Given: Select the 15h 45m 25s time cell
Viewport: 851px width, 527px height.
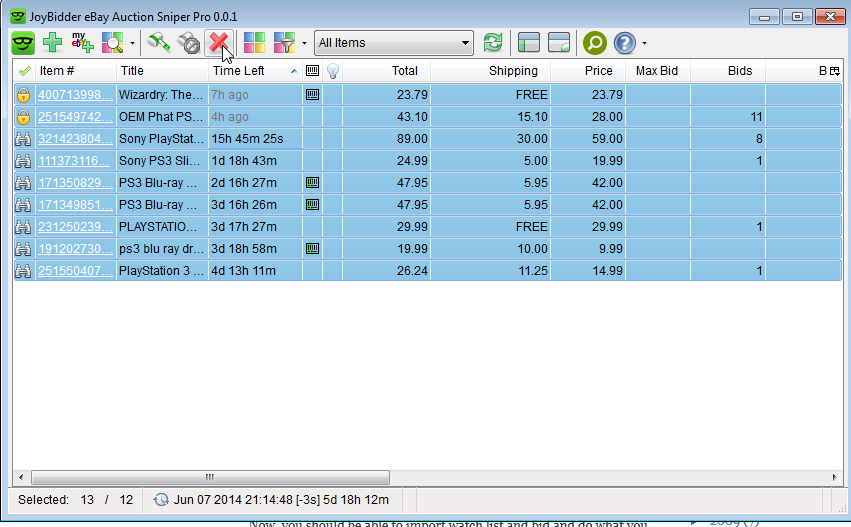Looking at the screenshot, I should 255,139.
